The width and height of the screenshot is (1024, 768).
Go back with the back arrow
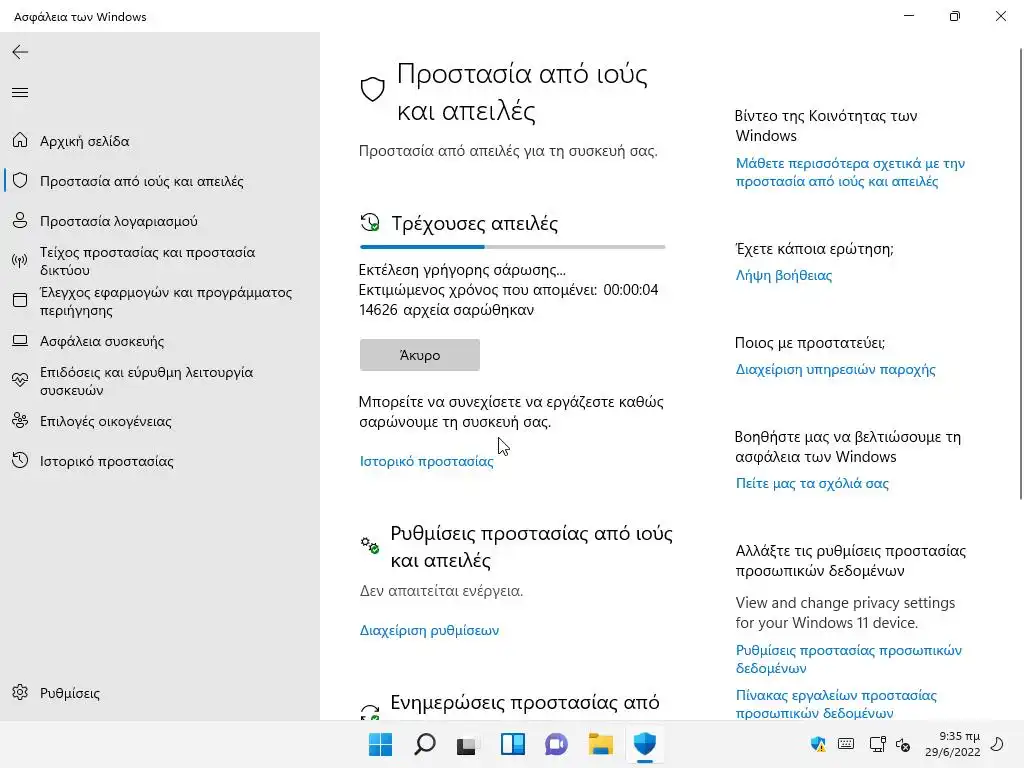[x=20, y=52]
